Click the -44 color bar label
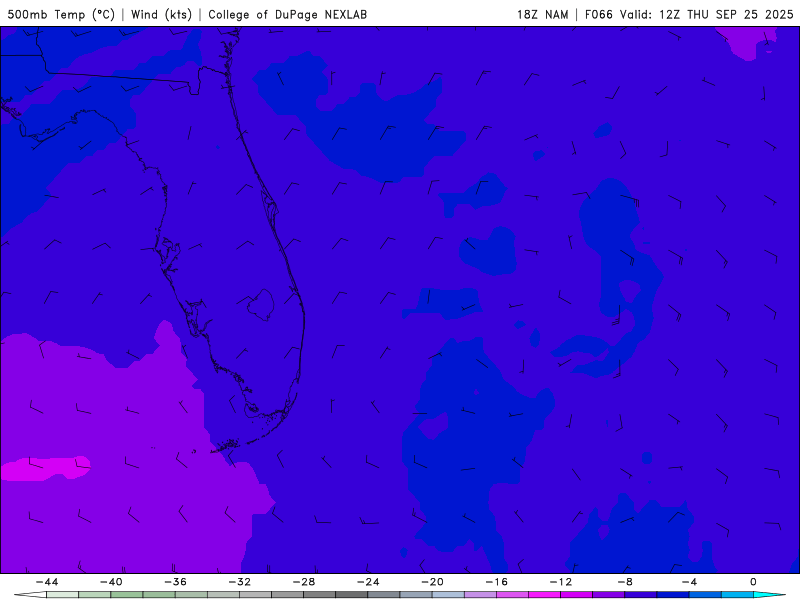This screenshot has height=600, width=800. 47,582
